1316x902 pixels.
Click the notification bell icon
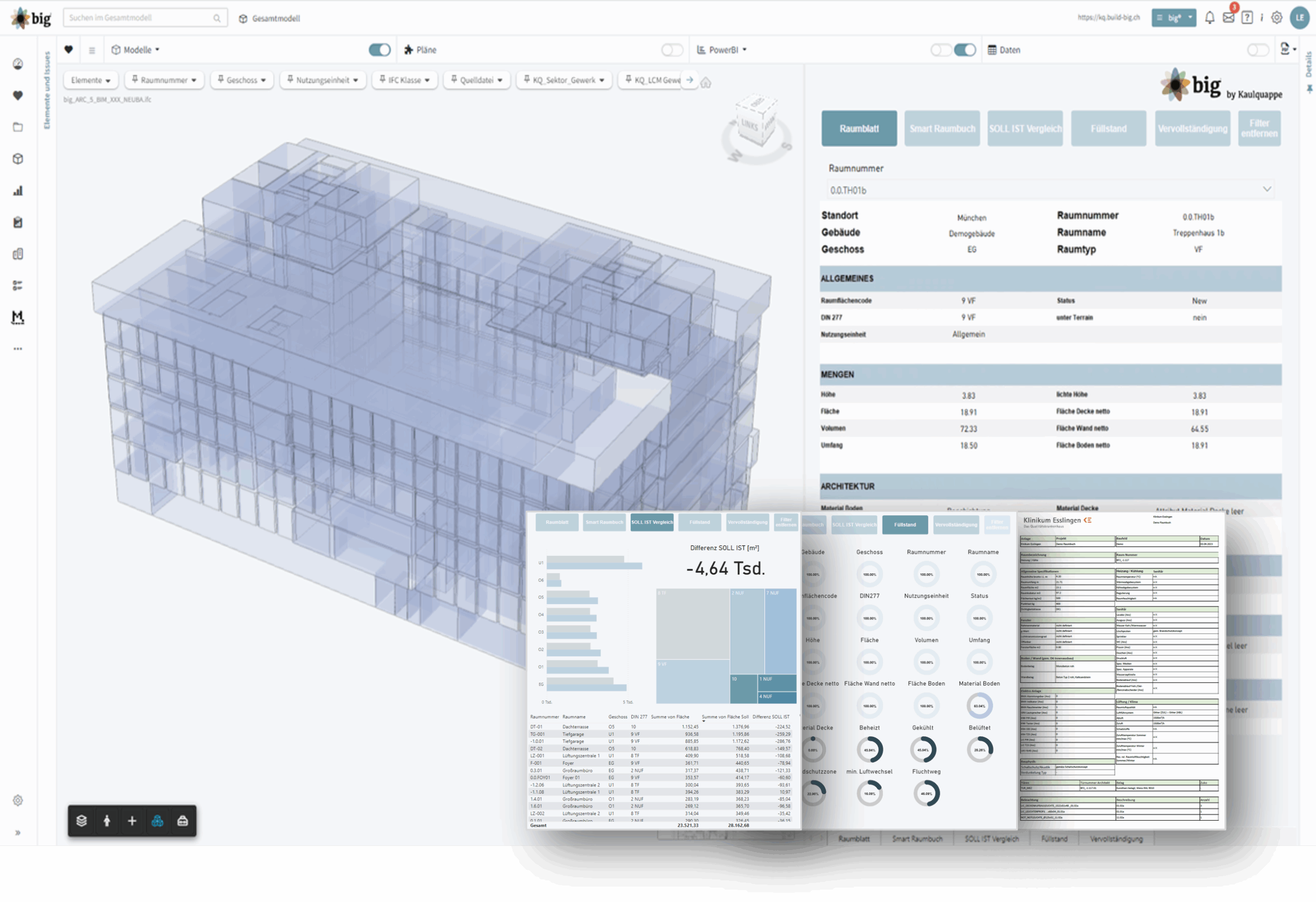[x=1210, y=17]
